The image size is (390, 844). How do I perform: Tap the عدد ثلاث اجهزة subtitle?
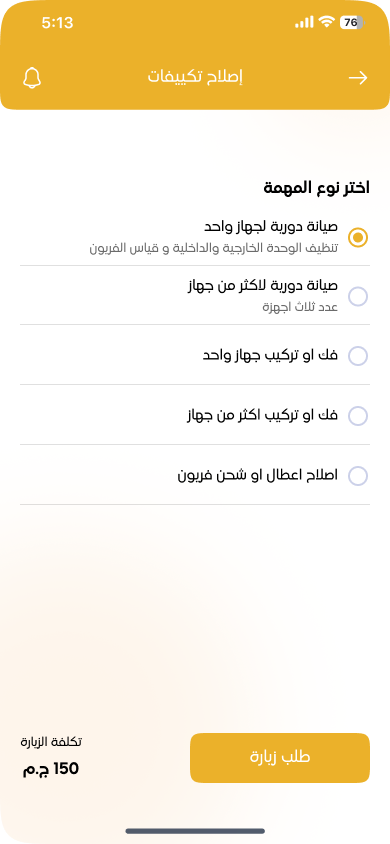click(300, 307)
